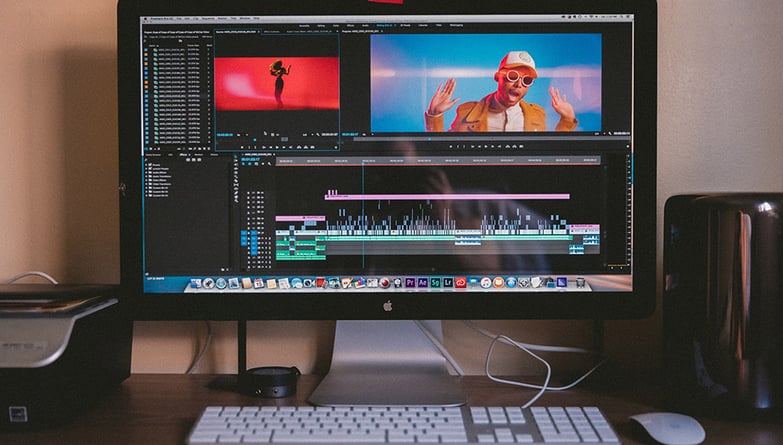Open Source monitor settings wrench
783x445 pixels.
tap(318, 135)
